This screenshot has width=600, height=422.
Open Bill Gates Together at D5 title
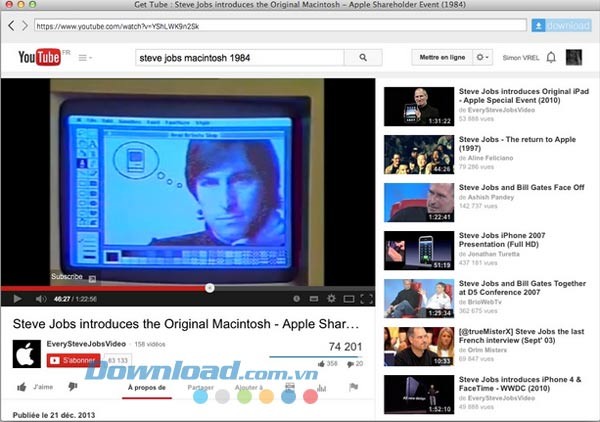[522, 288]
